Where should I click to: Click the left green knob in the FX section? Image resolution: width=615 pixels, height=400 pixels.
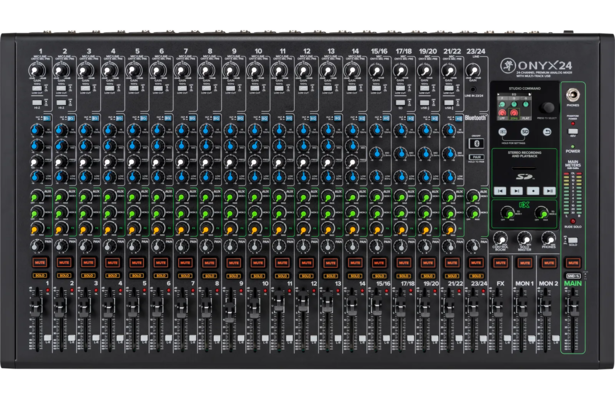(x=508, y=213)
